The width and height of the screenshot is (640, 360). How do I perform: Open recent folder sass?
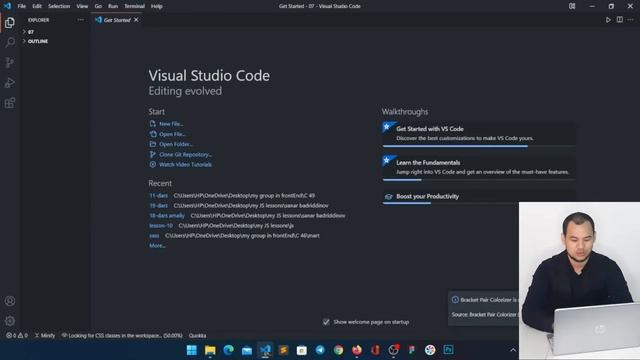[154, 236]
